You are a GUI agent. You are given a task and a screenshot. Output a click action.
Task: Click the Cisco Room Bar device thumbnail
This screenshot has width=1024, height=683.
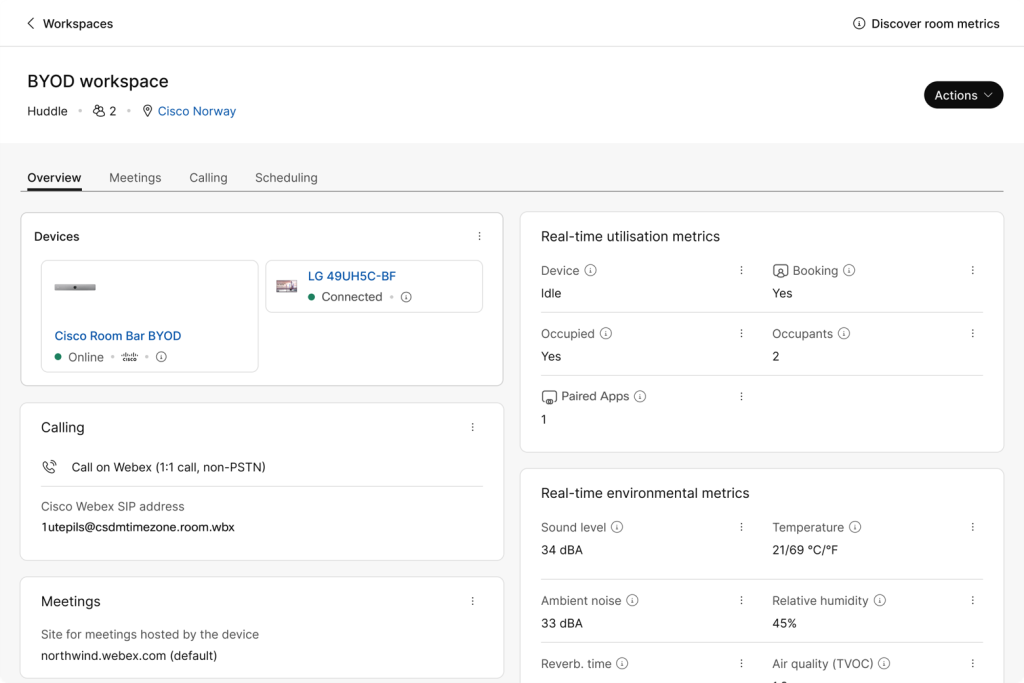[x=75, y=288]
